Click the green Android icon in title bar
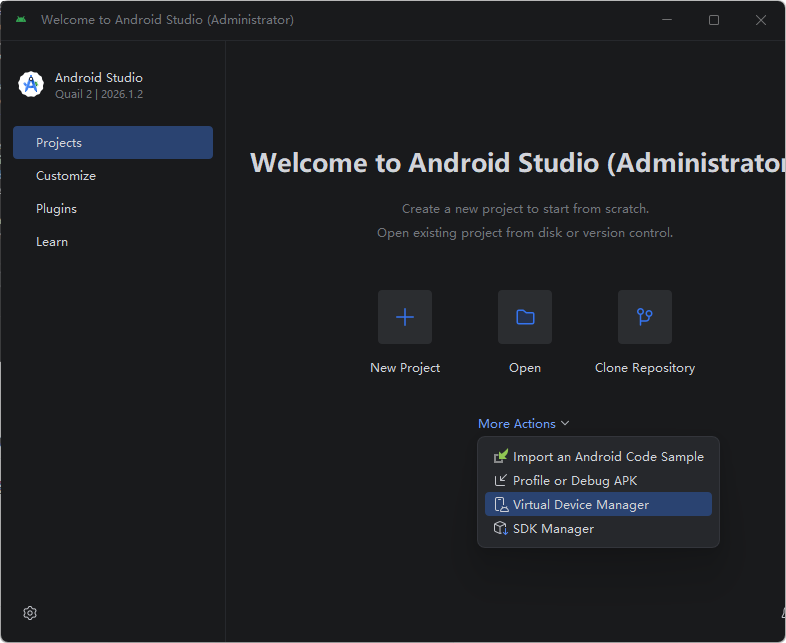 21,20
